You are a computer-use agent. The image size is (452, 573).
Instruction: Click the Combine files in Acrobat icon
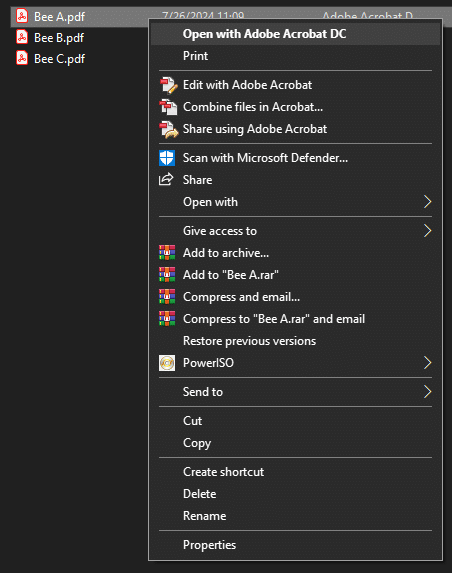pos(168,107)
